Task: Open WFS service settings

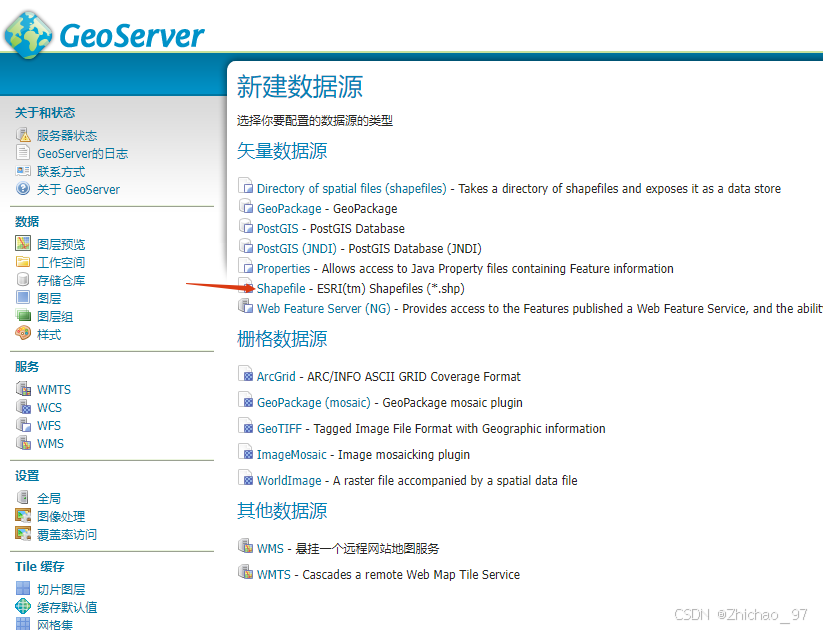Action: 49,425
